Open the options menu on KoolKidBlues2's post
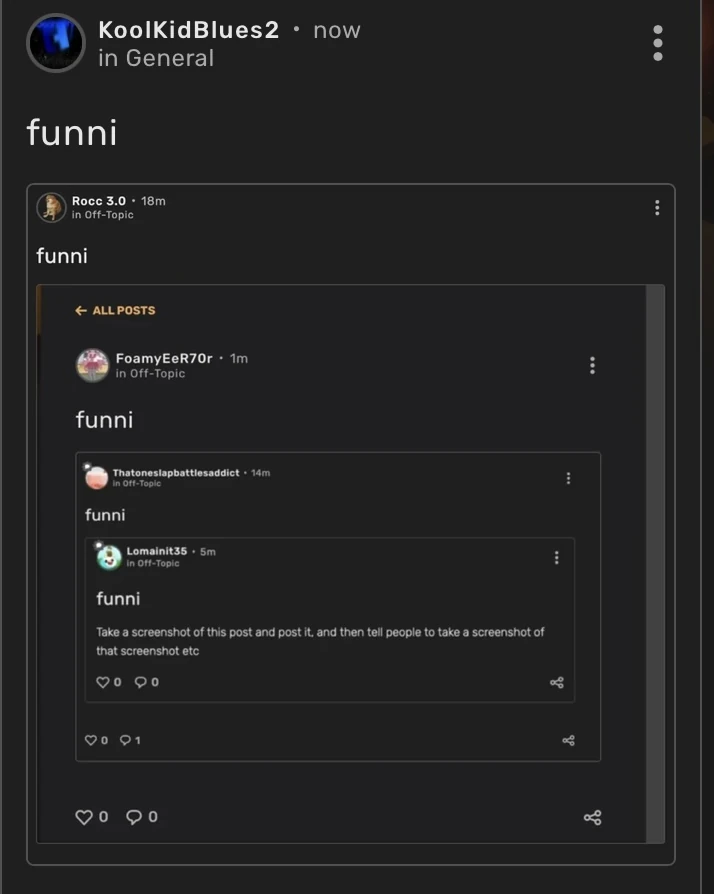 (657, 43)
